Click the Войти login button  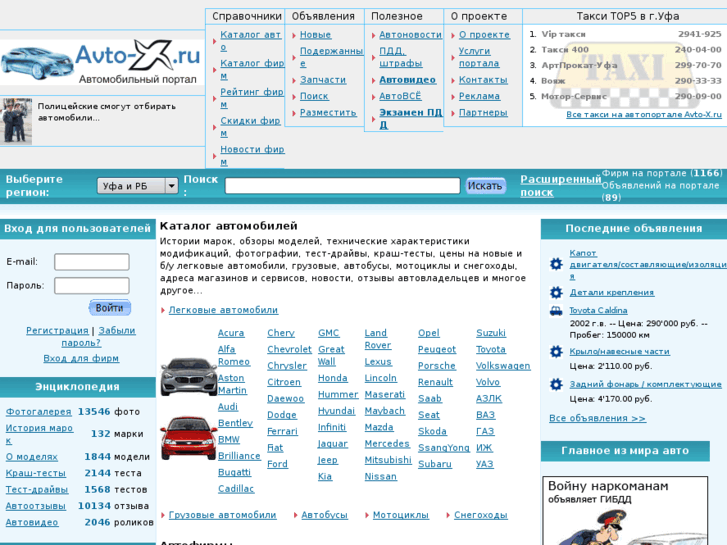(x=110, y=308)
